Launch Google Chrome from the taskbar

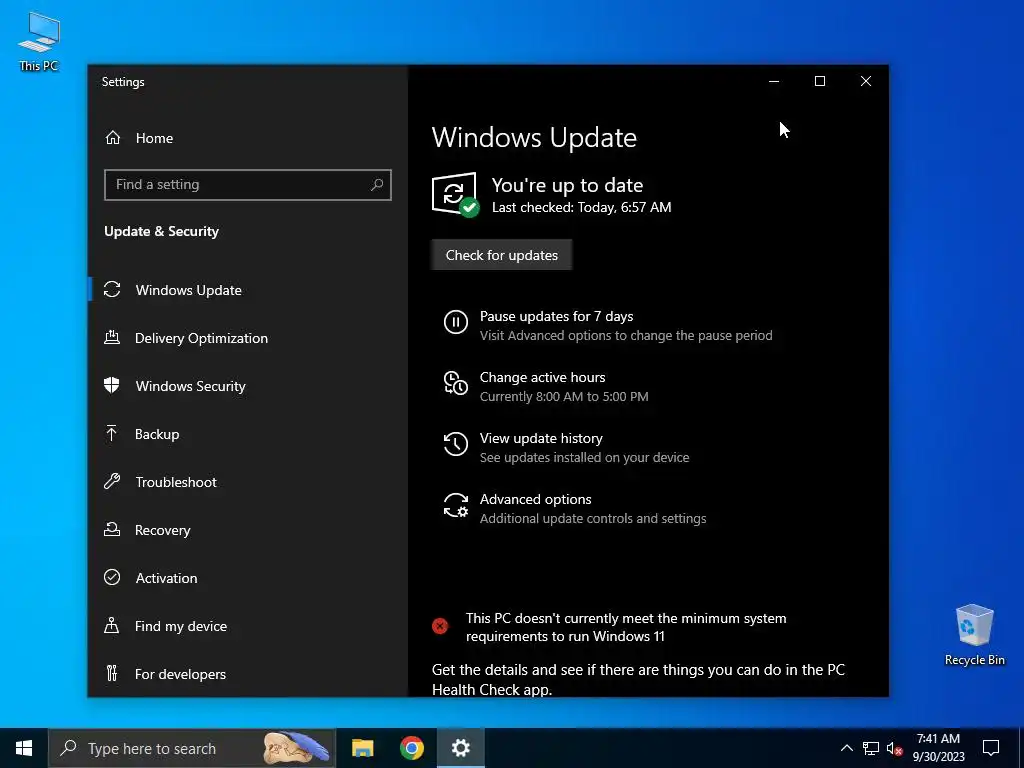point(411,748)
